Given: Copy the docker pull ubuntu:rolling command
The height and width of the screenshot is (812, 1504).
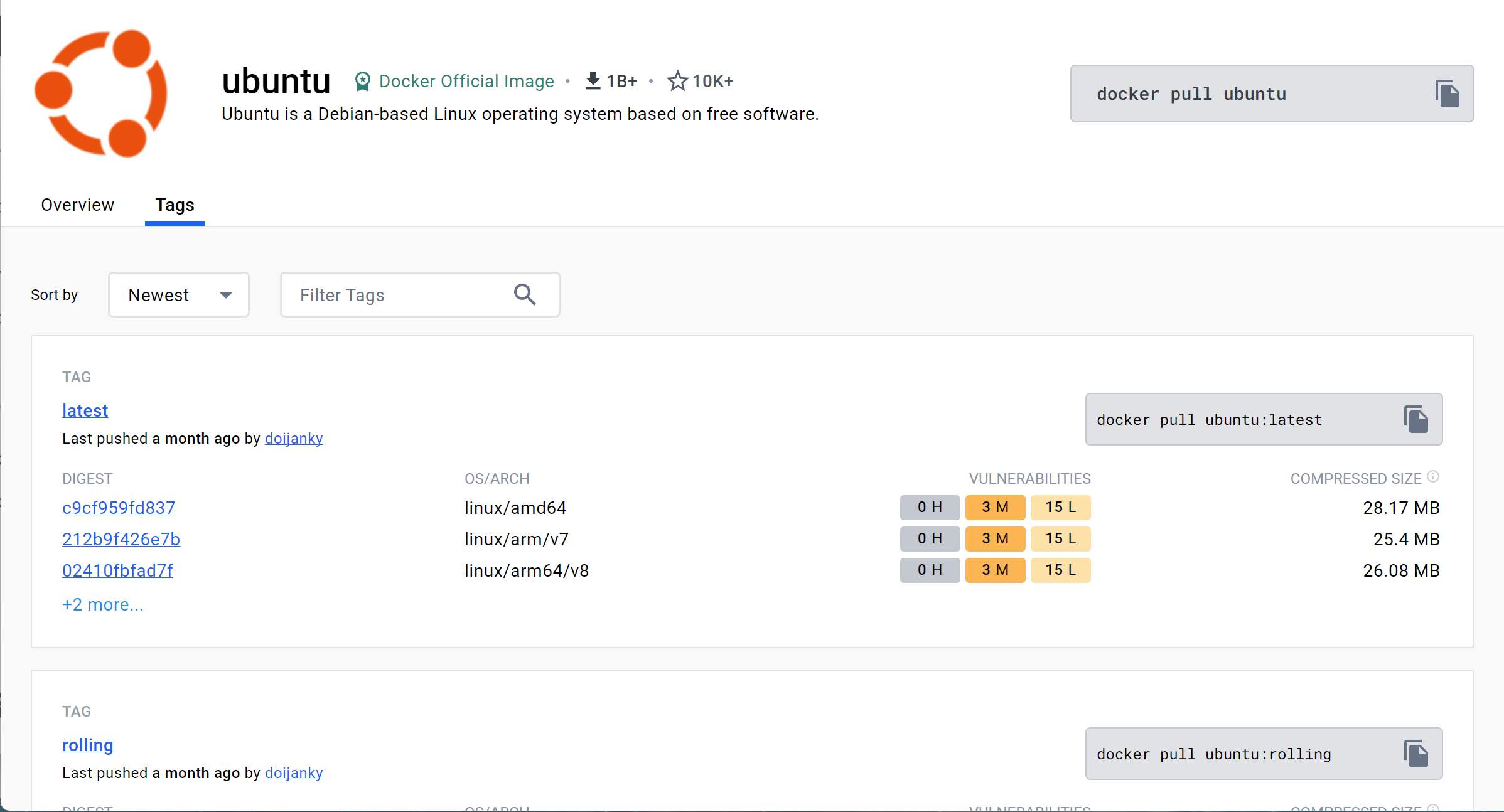Looking at the screenshot, I should coord(1416,754).
